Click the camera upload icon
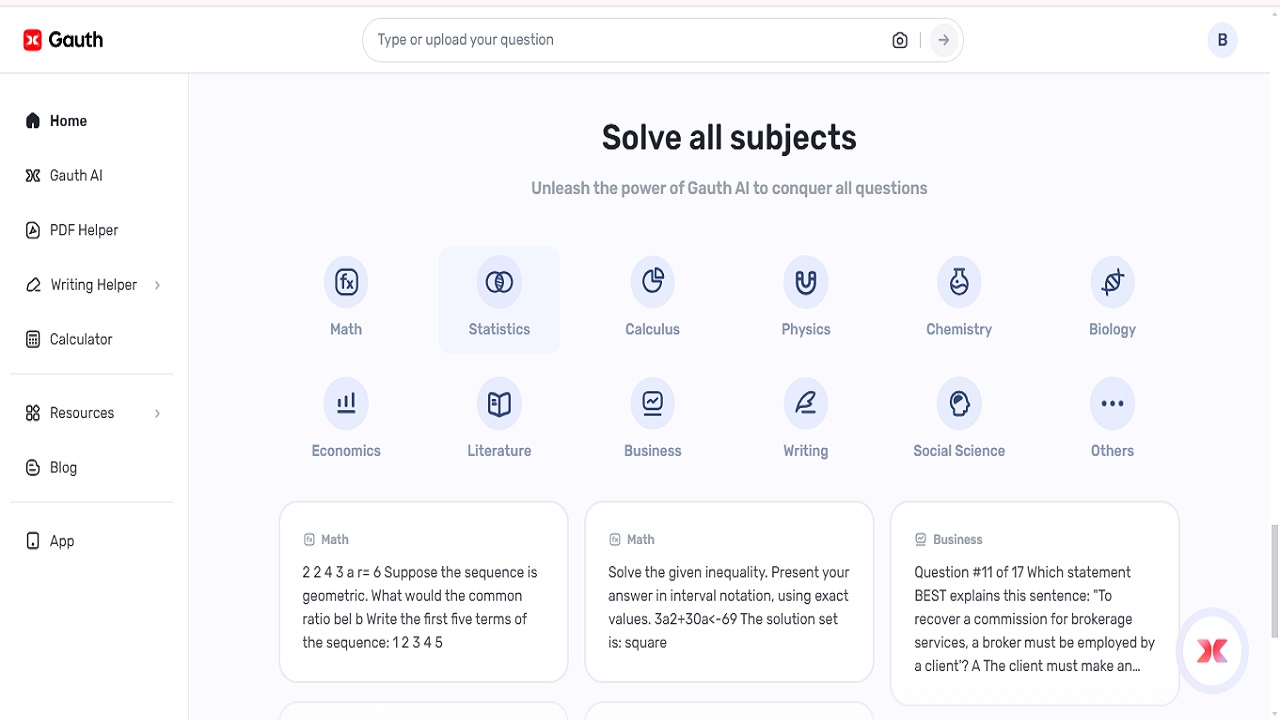The image size is (1280, 720). [900, 40]
